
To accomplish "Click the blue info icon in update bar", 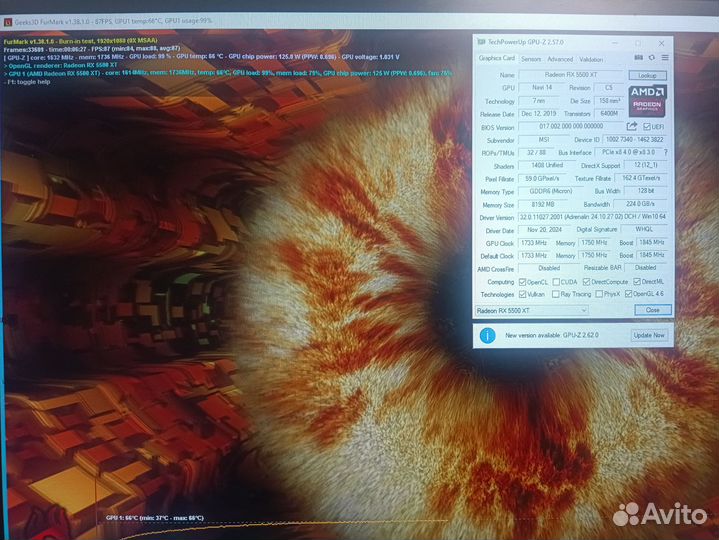I will (487, 336).
